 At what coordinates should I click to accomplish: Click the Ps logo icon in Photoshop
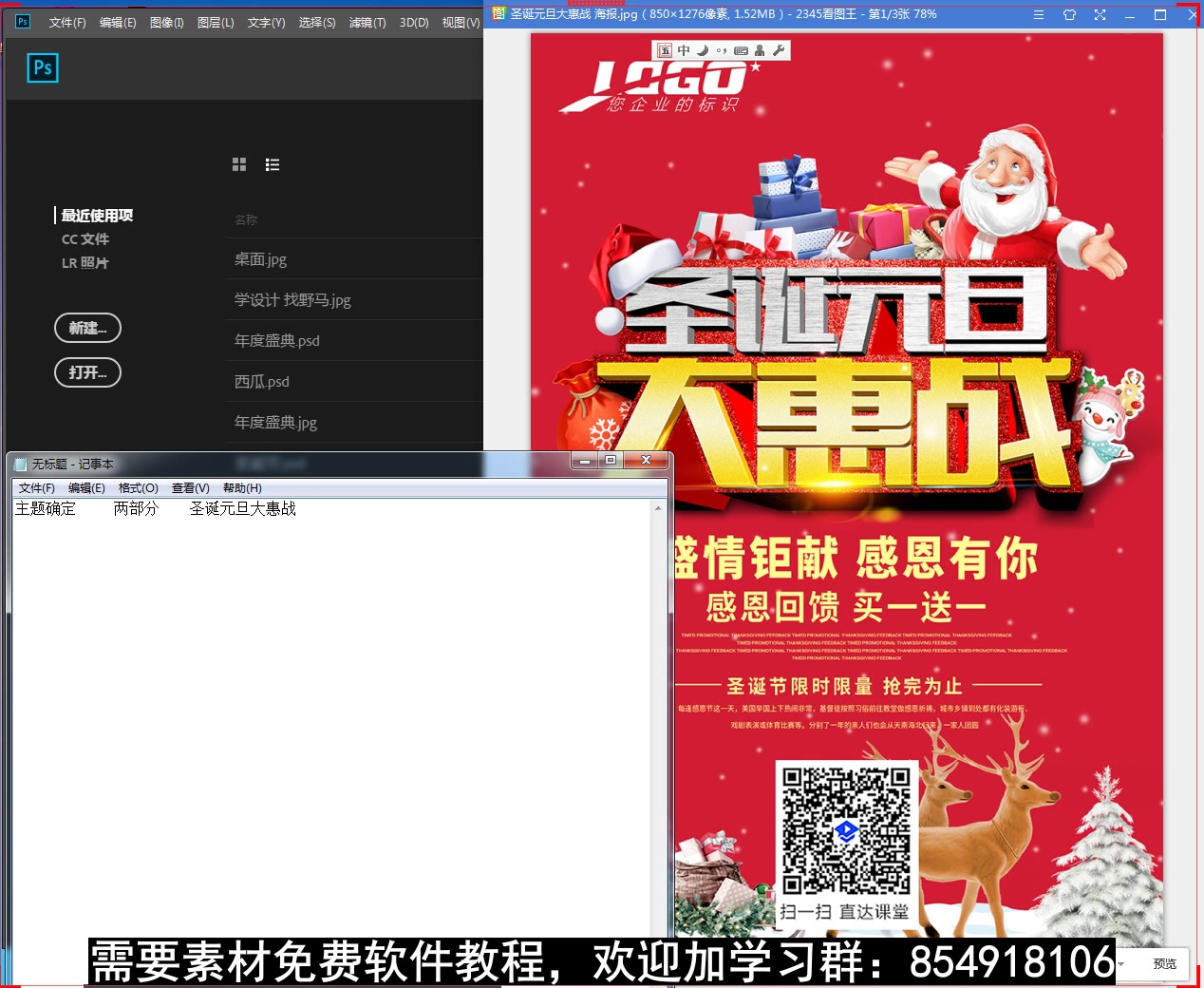42,67
